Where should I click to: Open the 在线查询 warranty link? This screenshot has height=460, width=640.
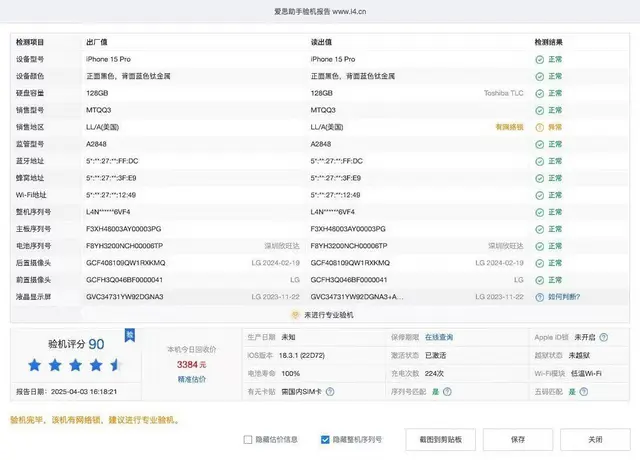pos(439,337)
